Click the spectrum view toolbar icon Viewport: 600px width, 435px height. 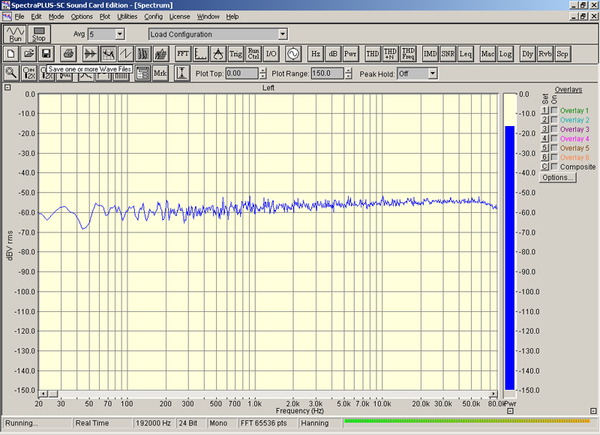coord(108,54)
